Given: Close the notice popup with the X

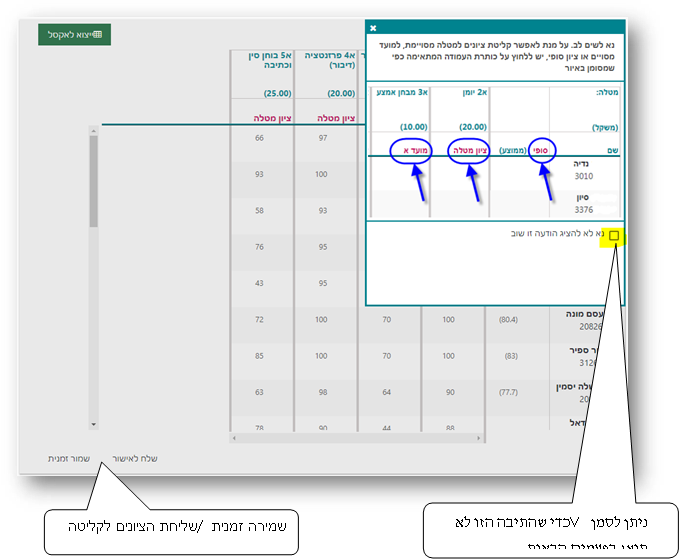Looking at the screenshot, I should point(373,28).
